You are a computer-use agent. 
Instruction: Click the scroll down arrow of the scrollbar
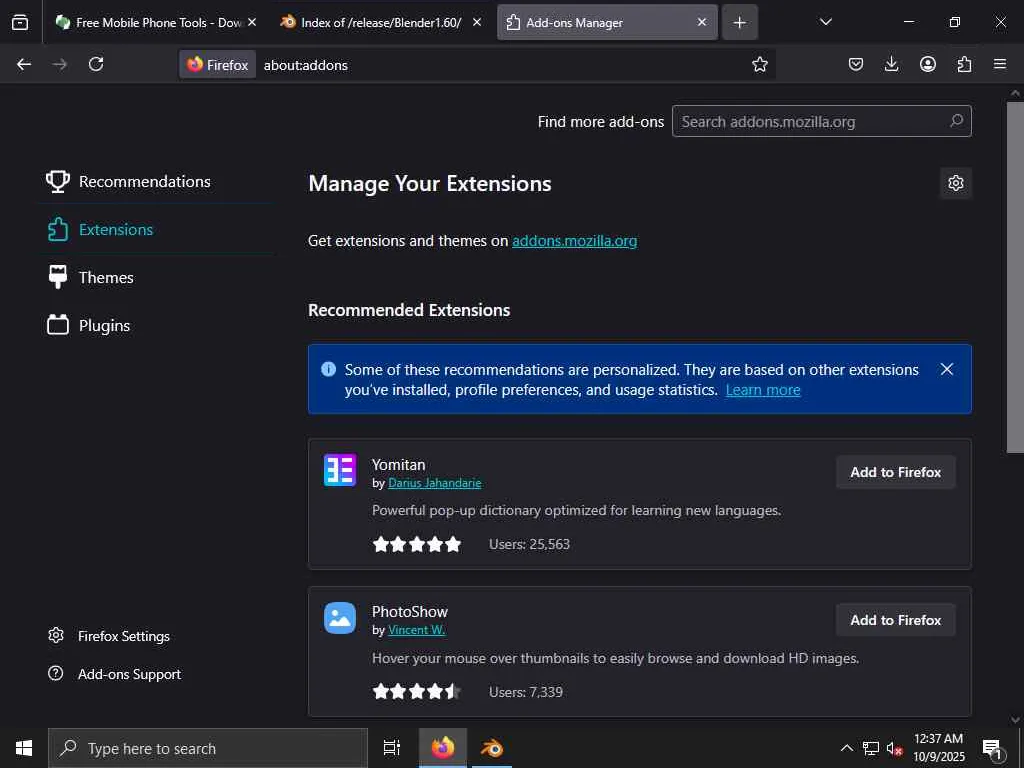pos(1015,719)
